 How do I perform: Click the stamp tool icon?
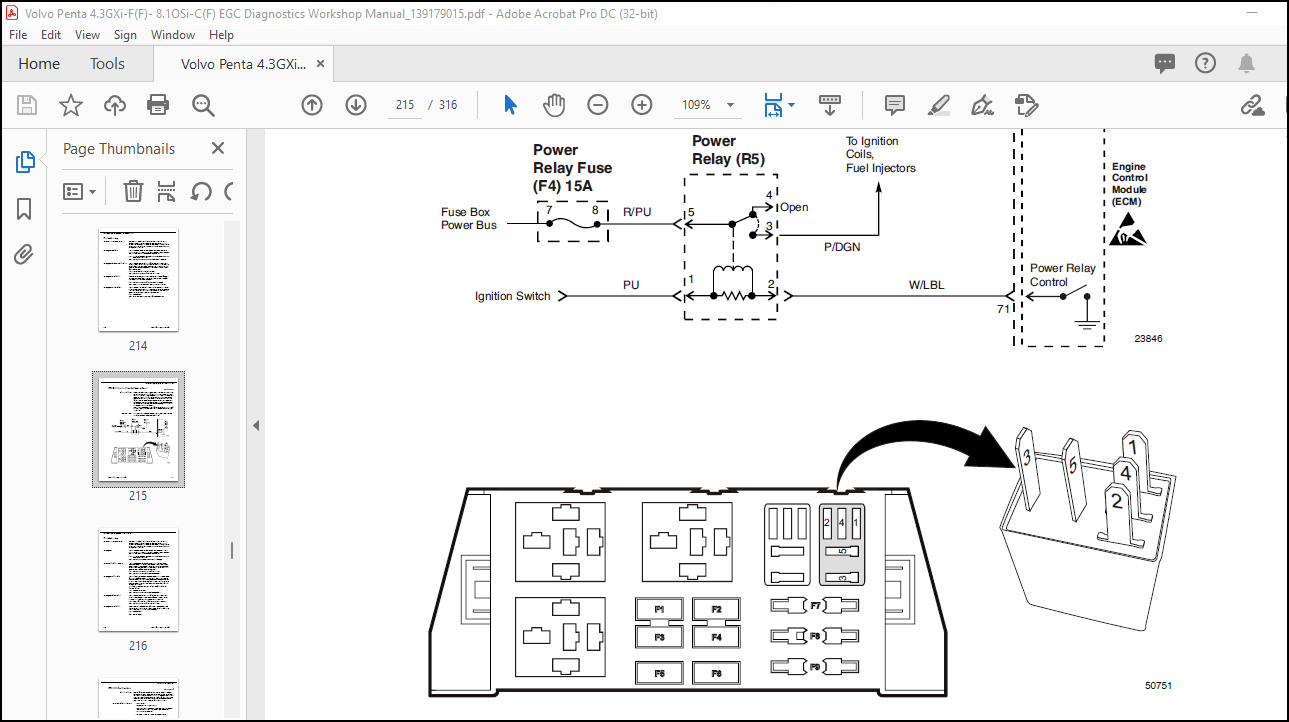coord(1025,105)
